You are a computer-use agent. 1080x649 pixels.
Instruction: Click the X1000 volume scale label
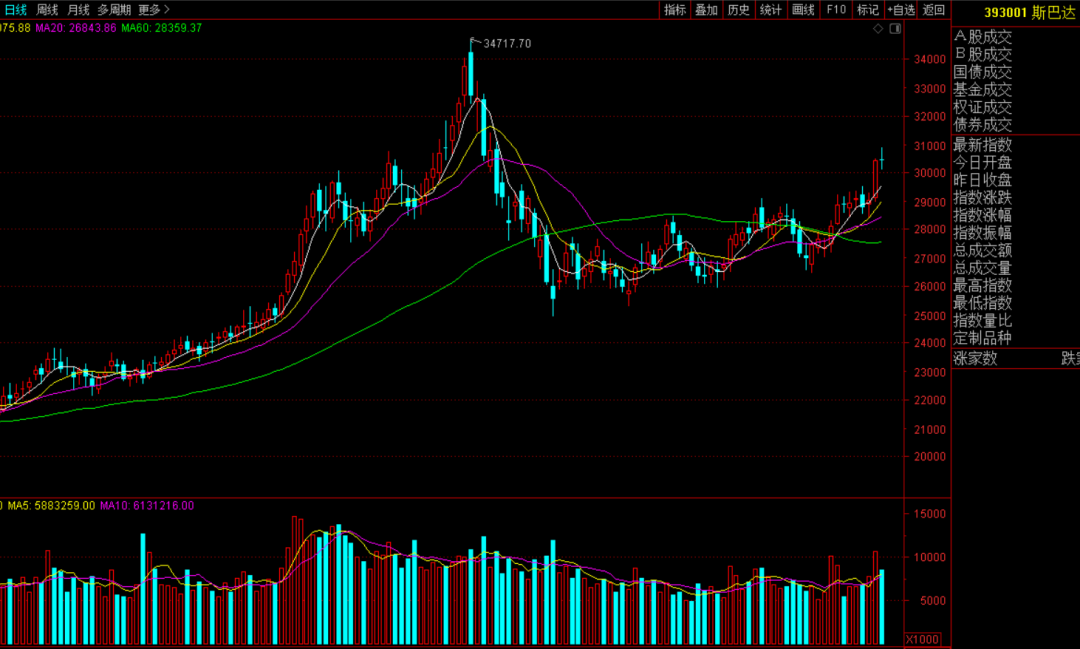point(922,639)
